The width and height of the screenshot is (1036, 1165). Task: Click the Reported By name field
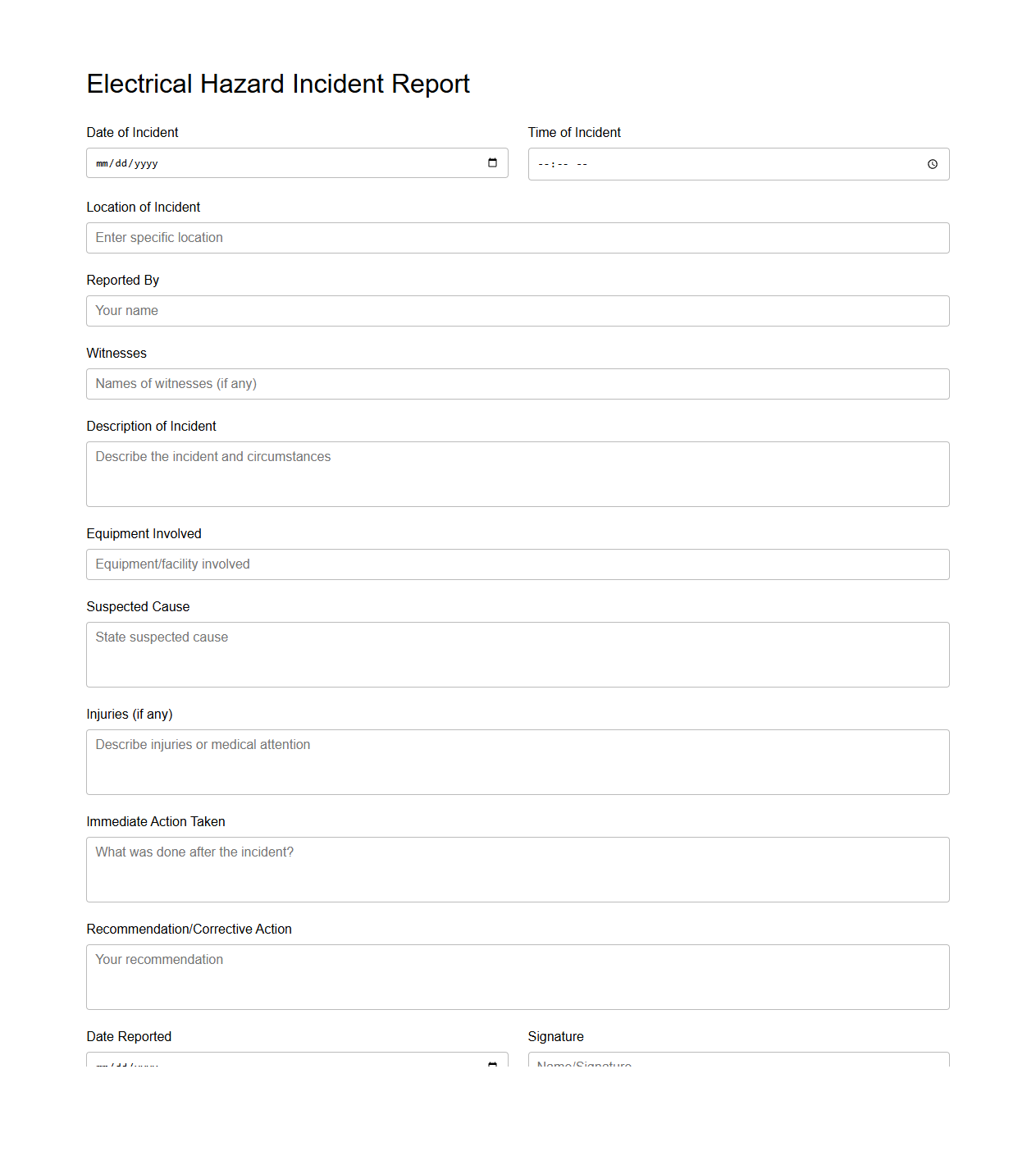[x=518, y=310]
